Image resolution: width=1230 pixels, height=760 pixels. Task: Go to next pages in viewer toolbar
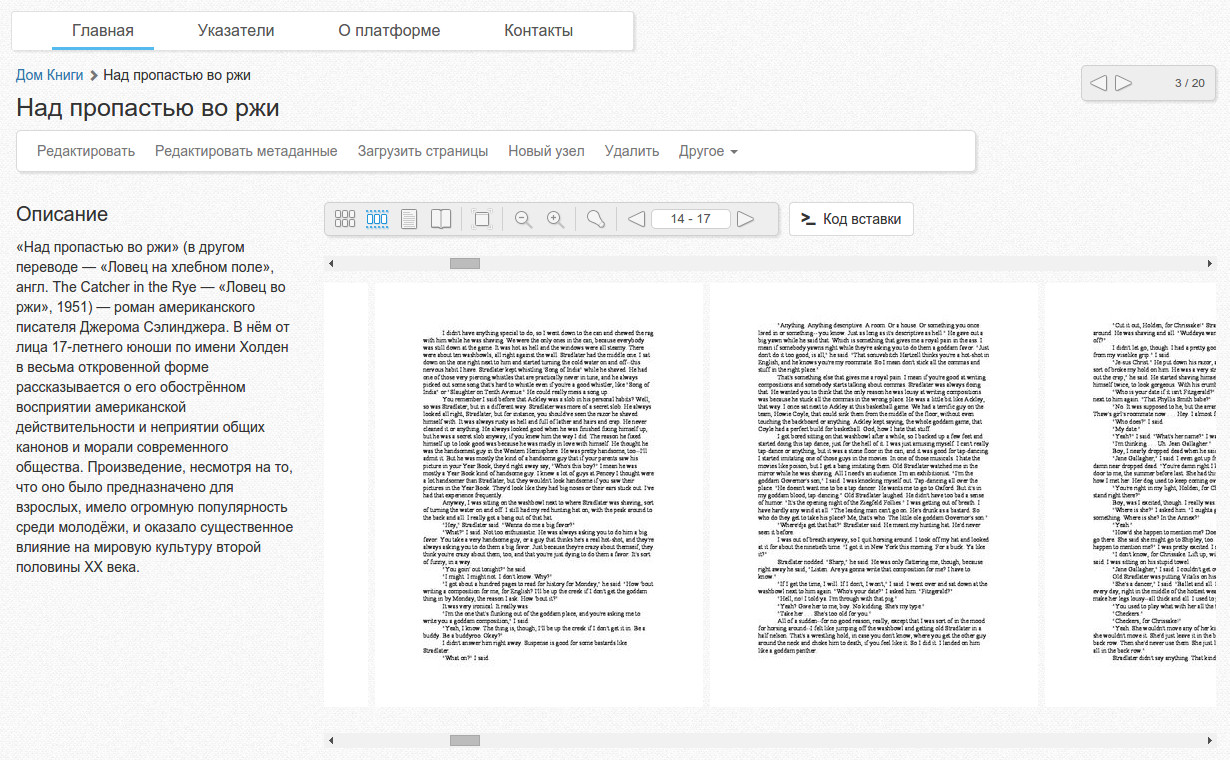coord(746,219)
